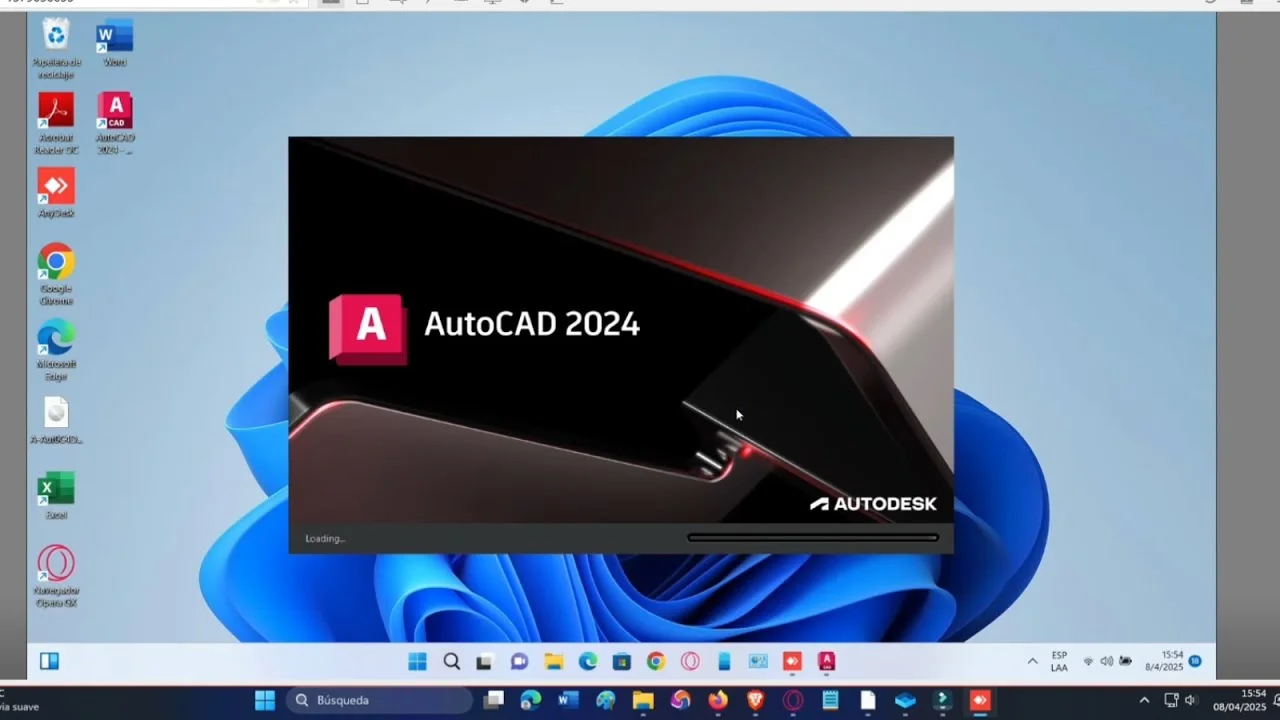Open Task View on the local taskbar
The image size is (1280, 720).
coord(494,700)
